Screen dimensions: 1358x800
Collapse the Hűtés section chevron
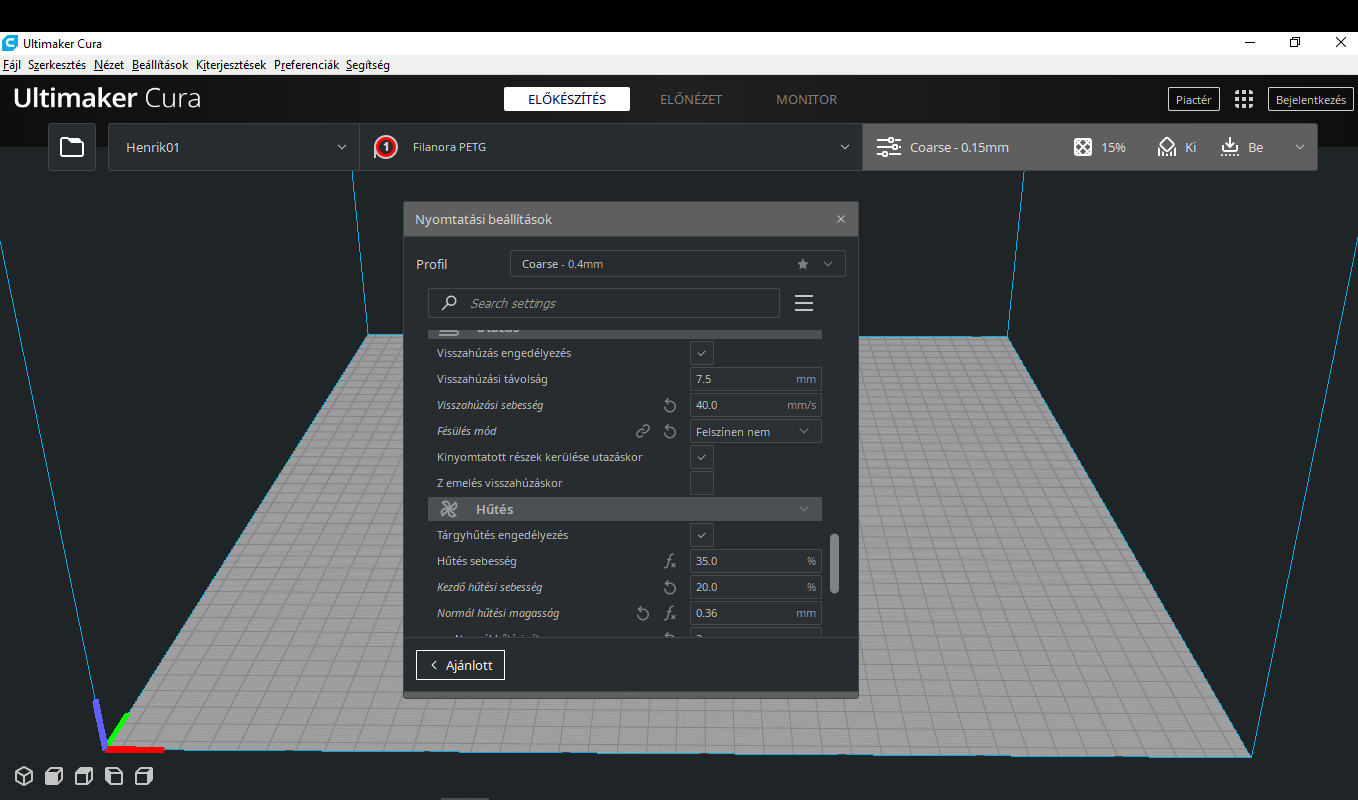[804, 509]
